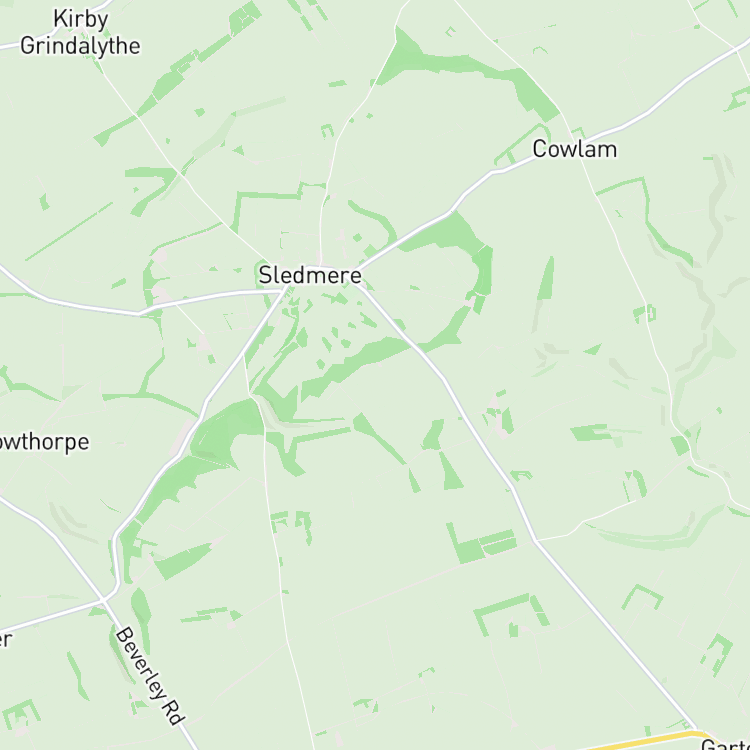Click the Beverley Rd road label
This screenshot has width=750, height=750.
click(x=150, y=676)
